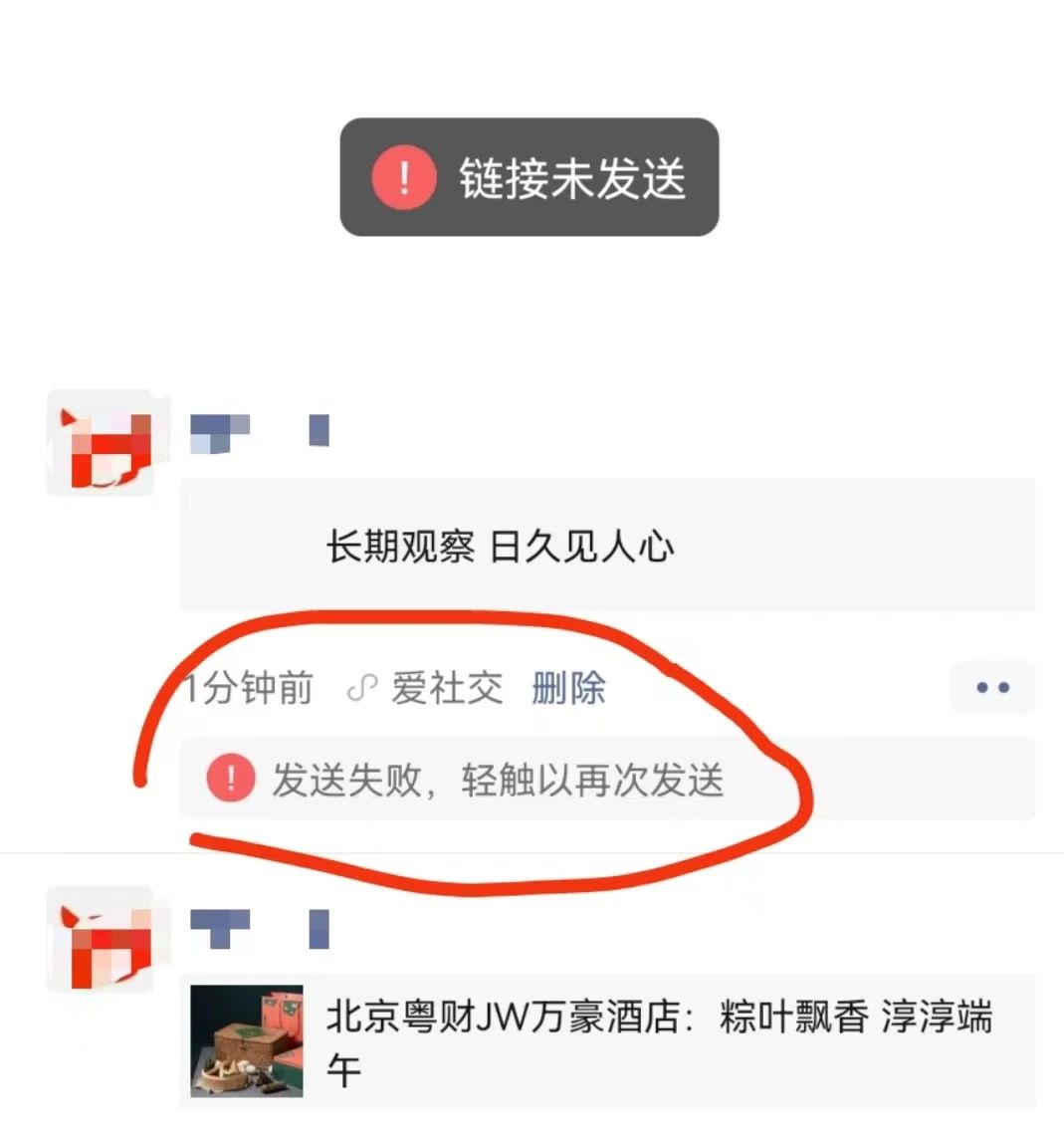The width and height of the screenshot is (1064, 1133).
Task: Open the 爱社交 source label
Action: point(447,688)
